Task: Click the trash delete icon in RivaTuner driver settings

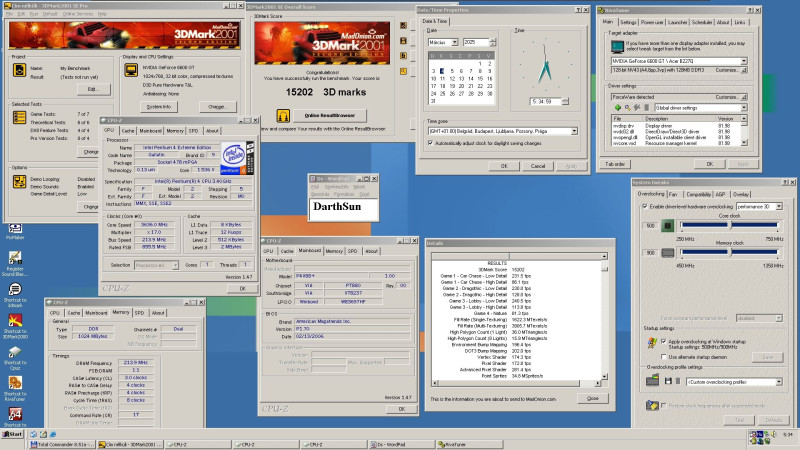Action: point(646,108)
